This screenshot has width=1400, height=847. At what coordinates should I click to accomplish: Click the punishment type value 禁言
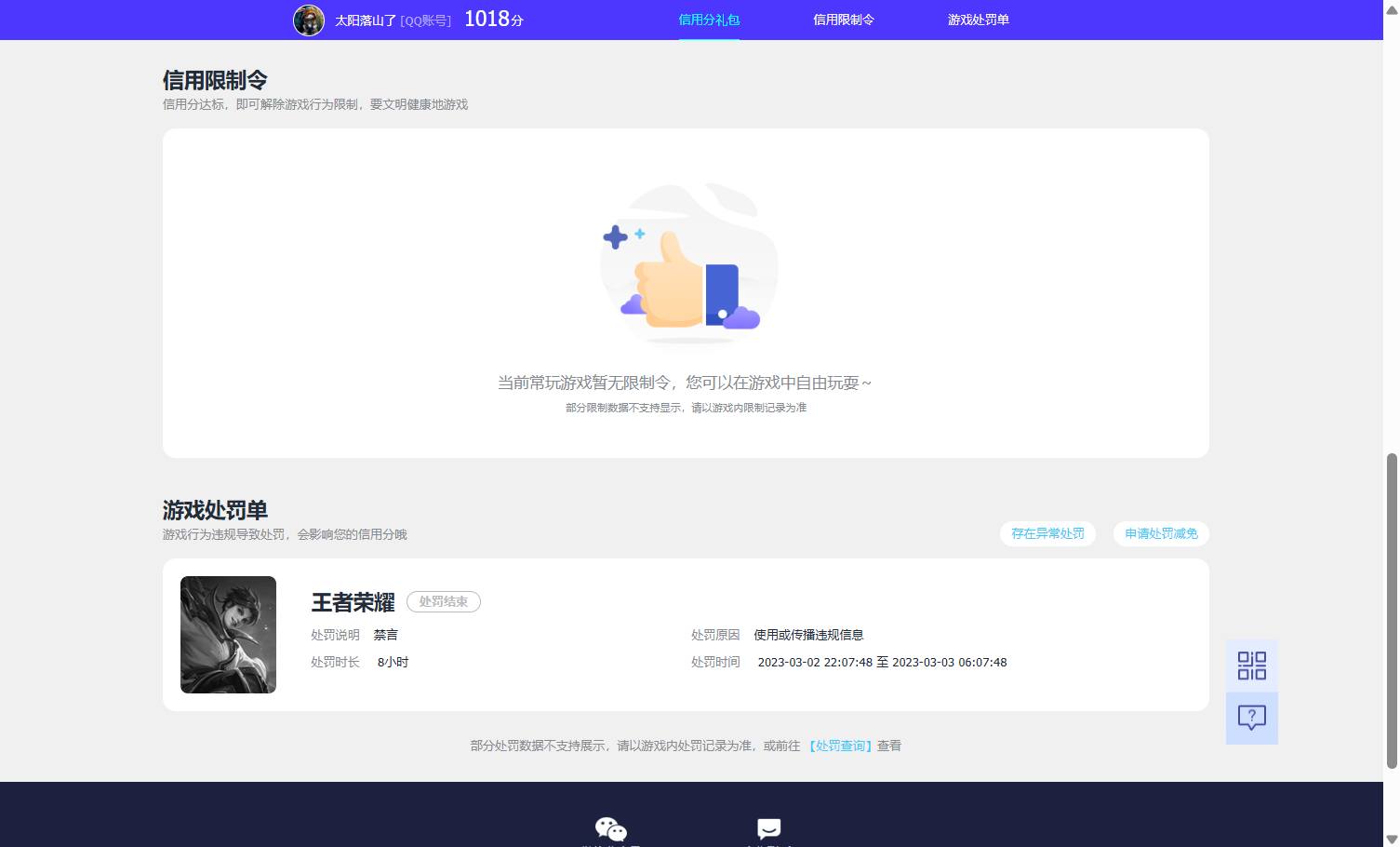386,635
